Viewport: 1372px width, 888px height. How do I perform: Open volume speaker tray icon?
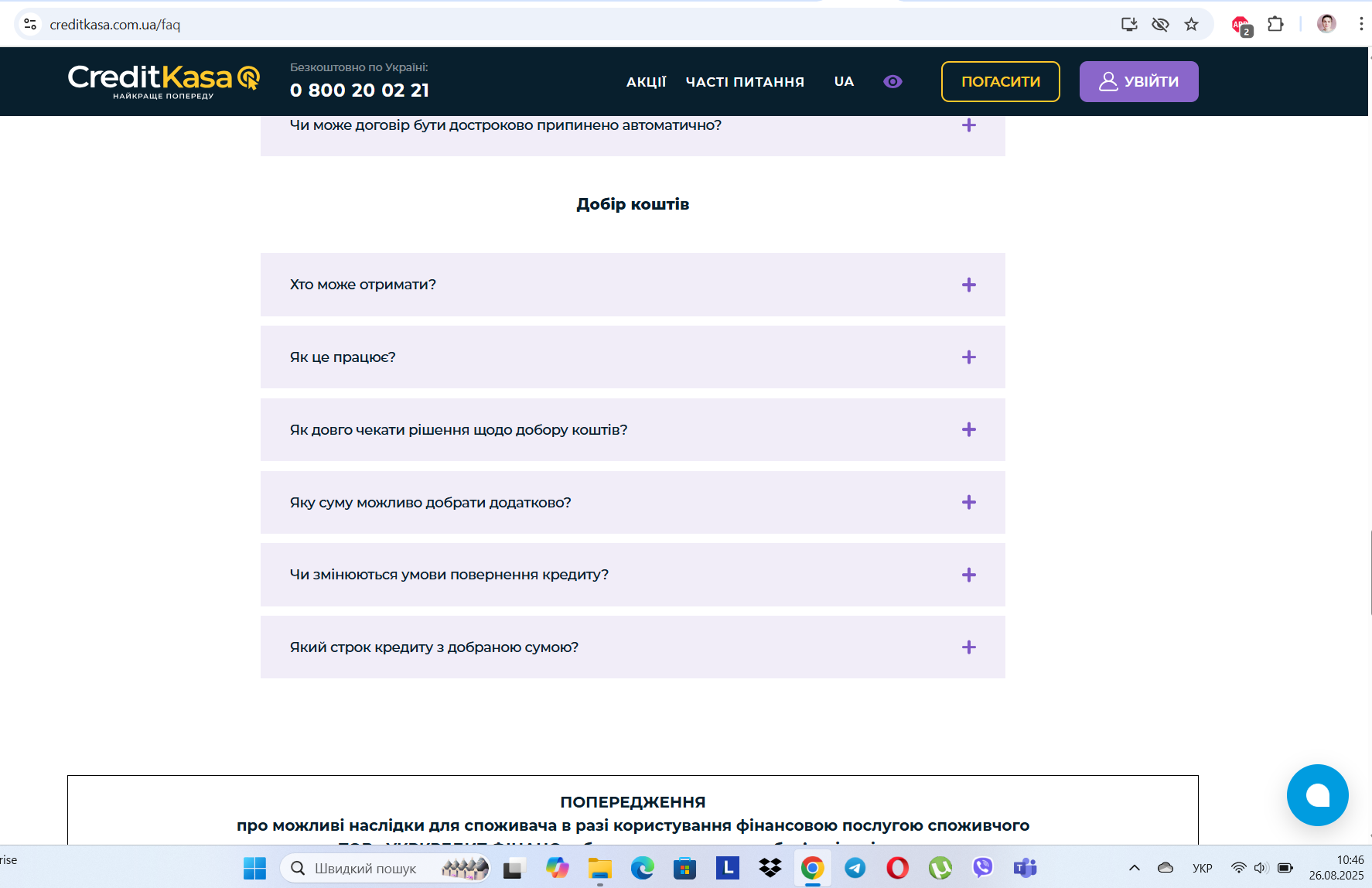tap(1261, 868)
